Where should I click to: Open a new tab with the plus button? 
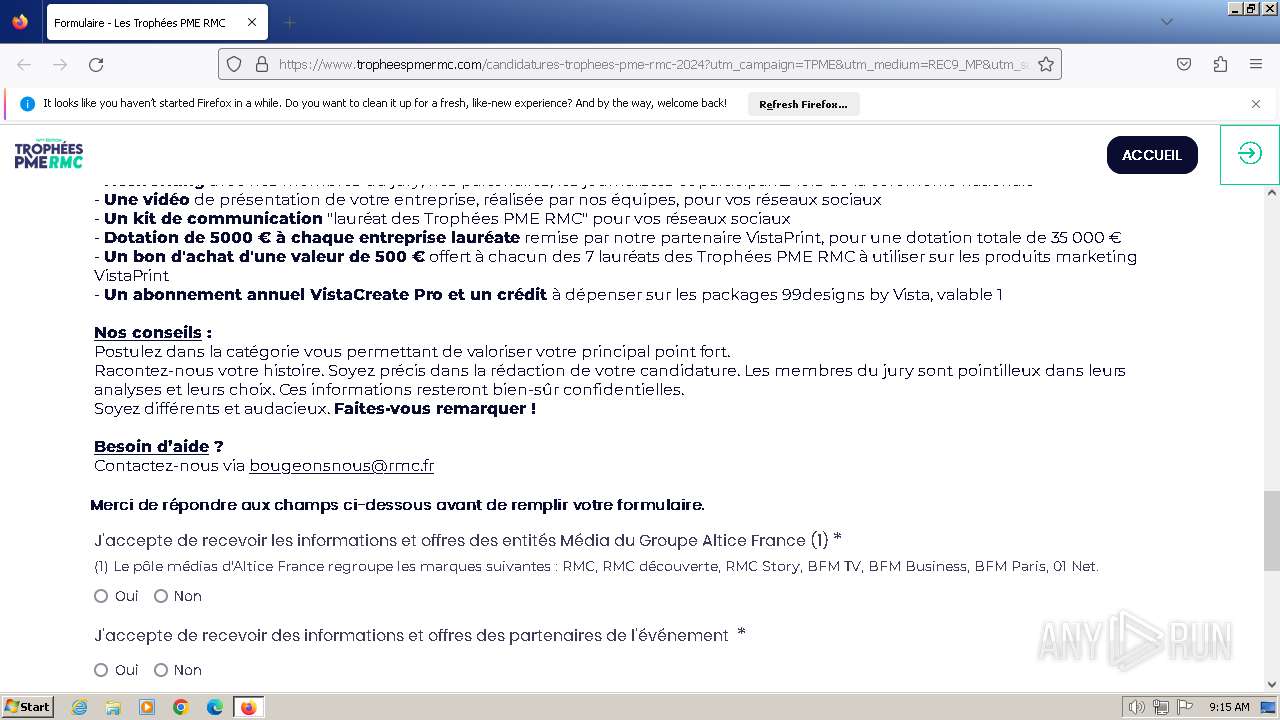pos(289,22)
